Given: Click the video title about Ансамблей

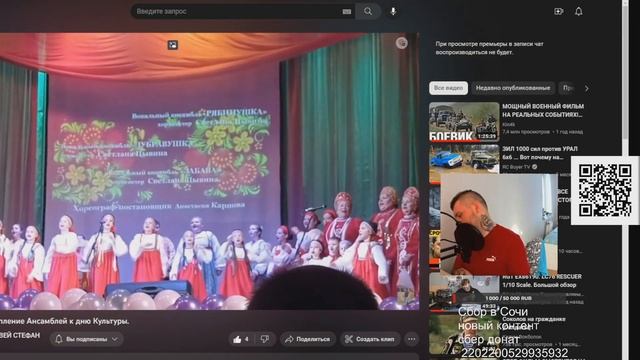Looking at the screenshot, I should coord(64,321).
